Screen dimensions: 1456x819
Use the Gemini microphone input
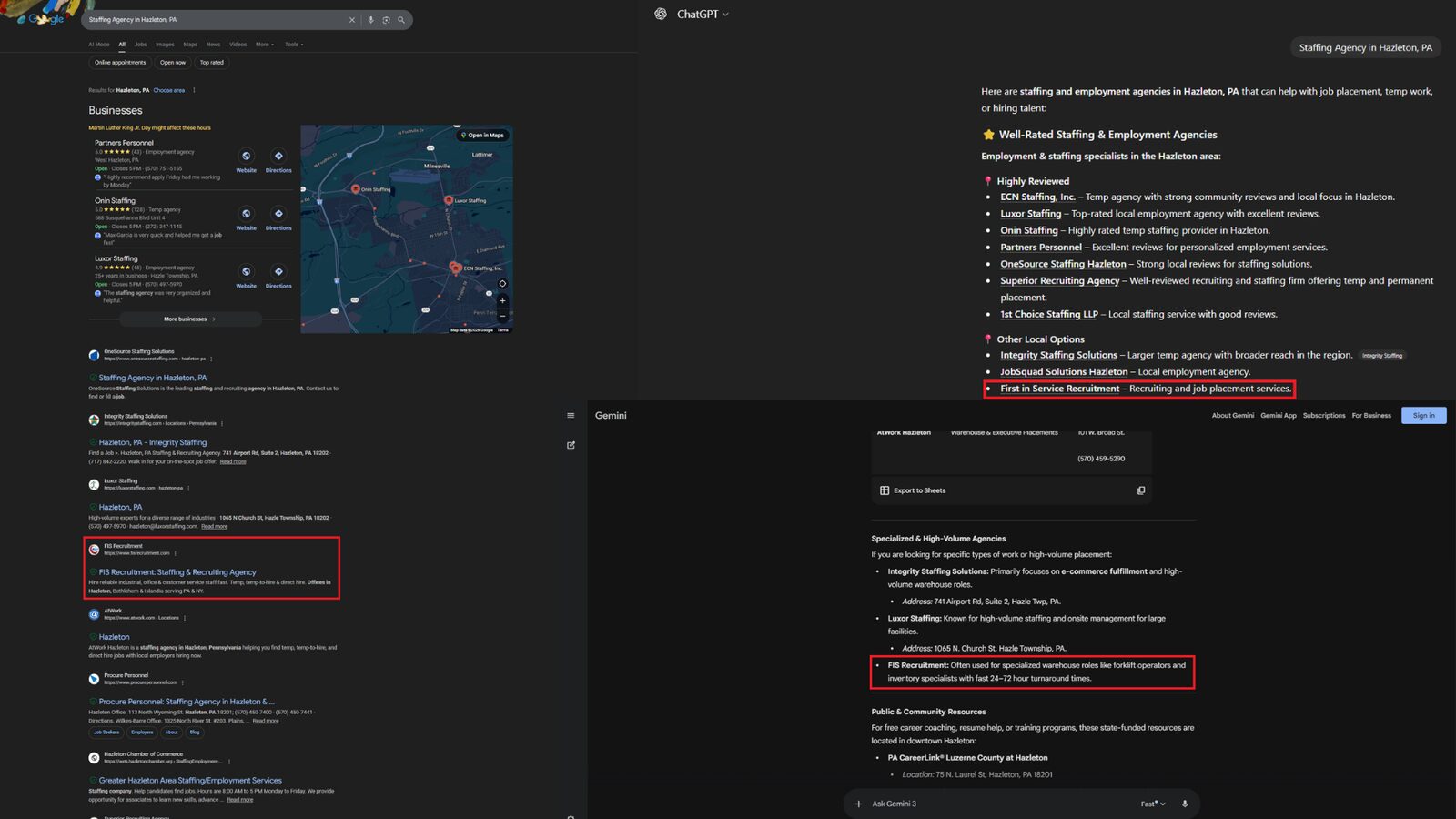[1185, 804]
